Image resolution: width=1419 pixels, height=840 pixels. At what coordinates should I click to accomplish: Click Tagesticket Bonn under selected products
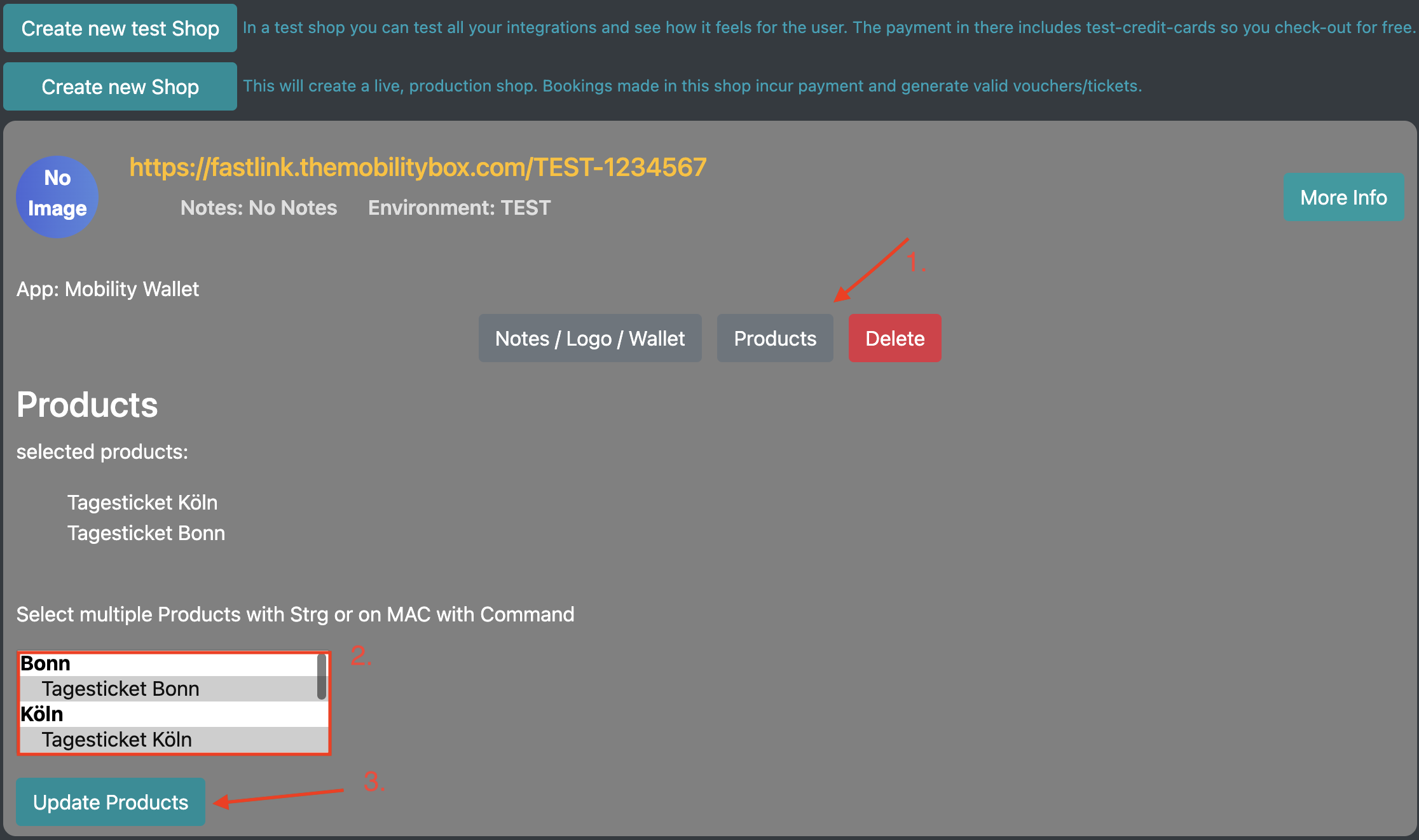tap(146, 533)
